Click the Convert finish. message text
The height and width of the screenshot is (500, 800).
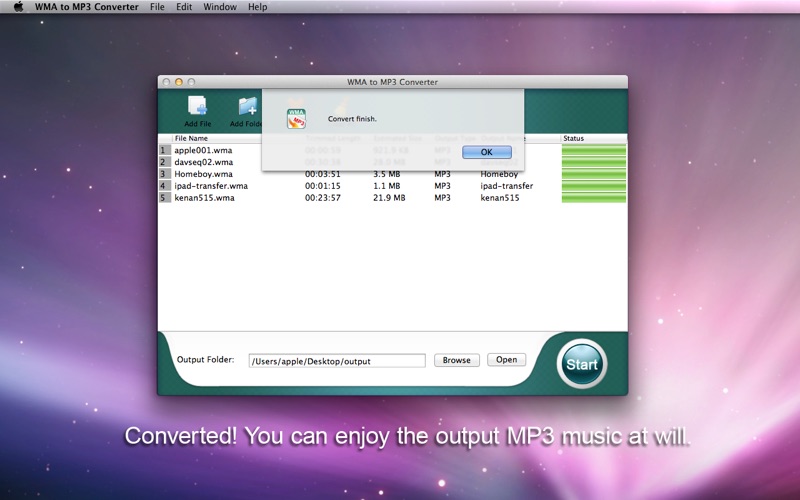pyautogui.click(x=352, y=118)
